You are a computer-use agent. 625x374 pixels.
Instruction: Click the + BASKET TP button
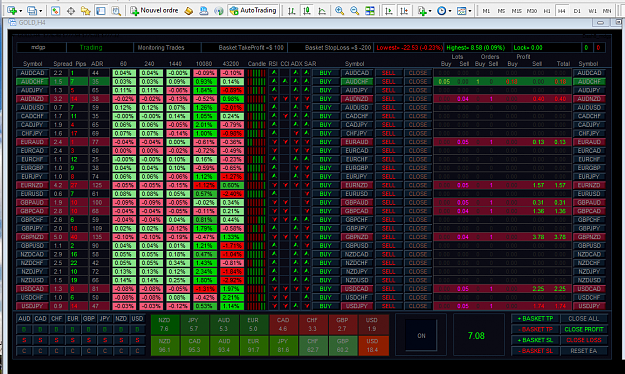[x=536, y=319]
